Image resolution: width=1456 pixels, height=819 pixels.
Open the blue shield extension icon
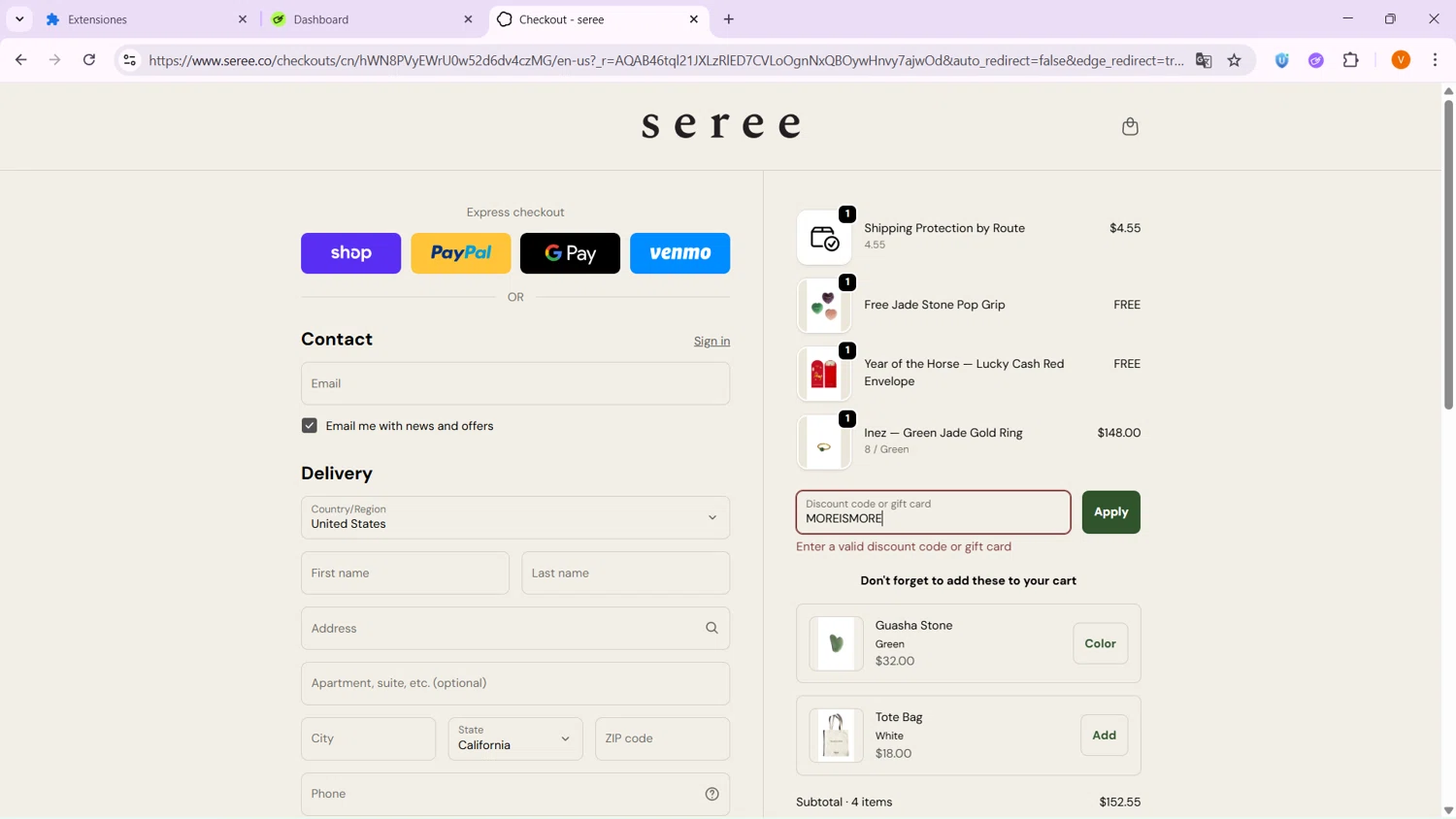point(1282,60)
